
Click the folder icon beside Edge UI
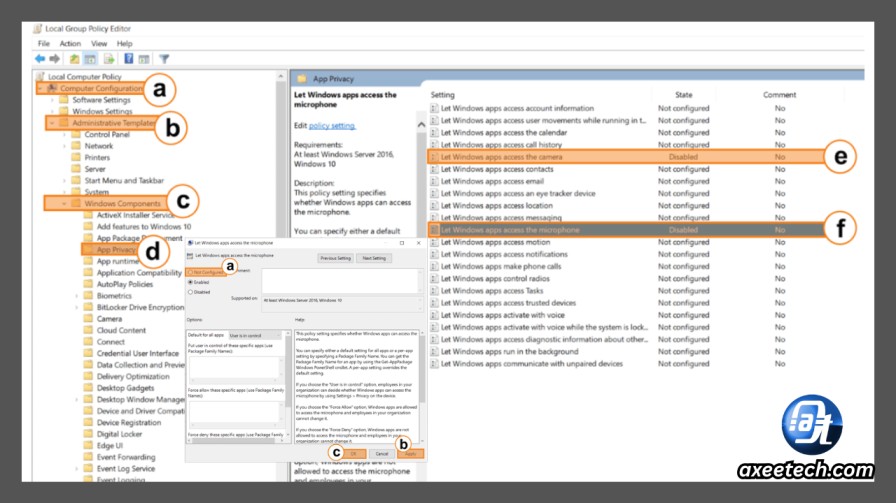coord(88,445)
